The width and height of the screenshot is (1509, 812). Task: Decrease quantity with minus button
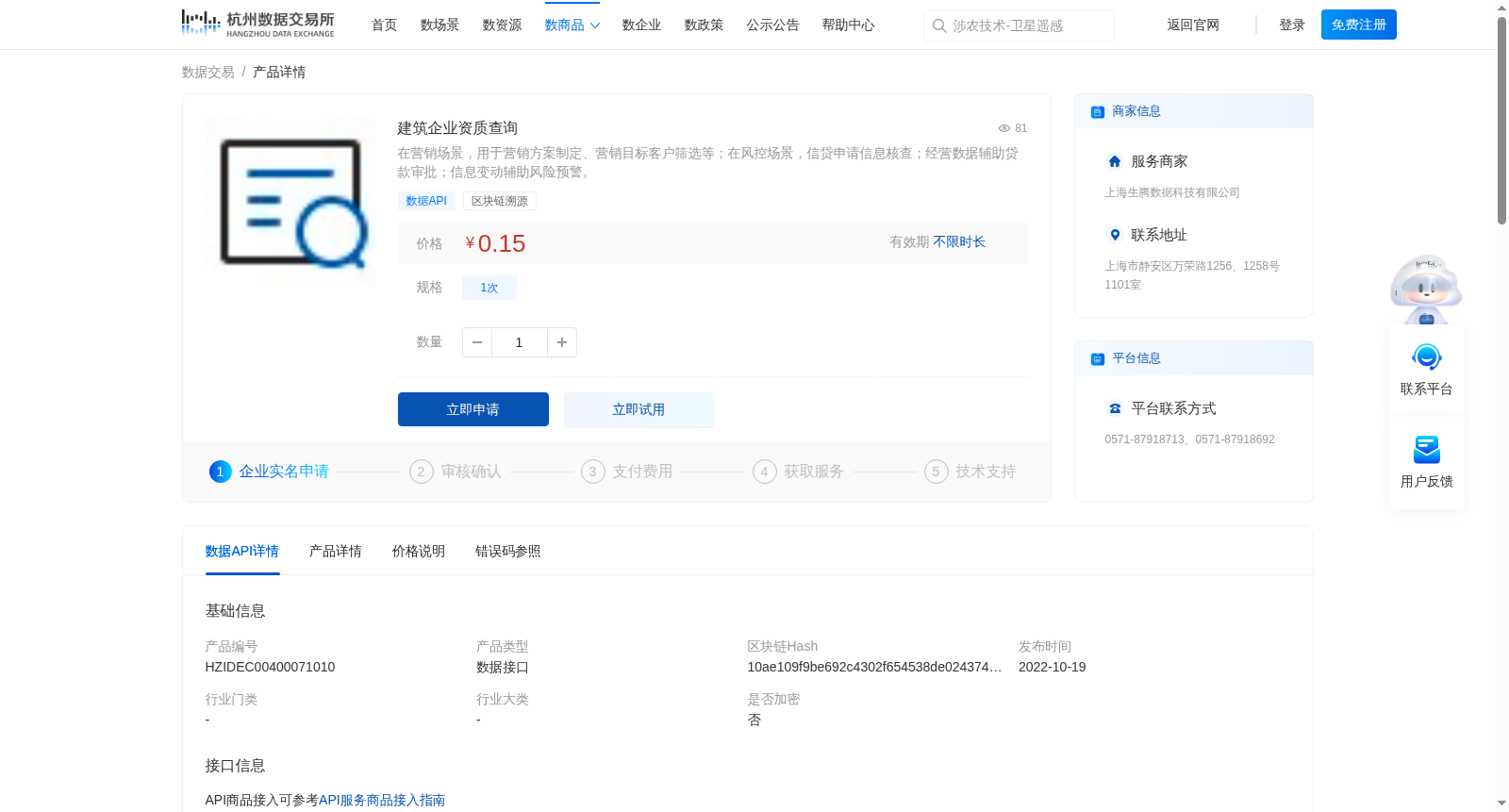(x=477, y=342)
